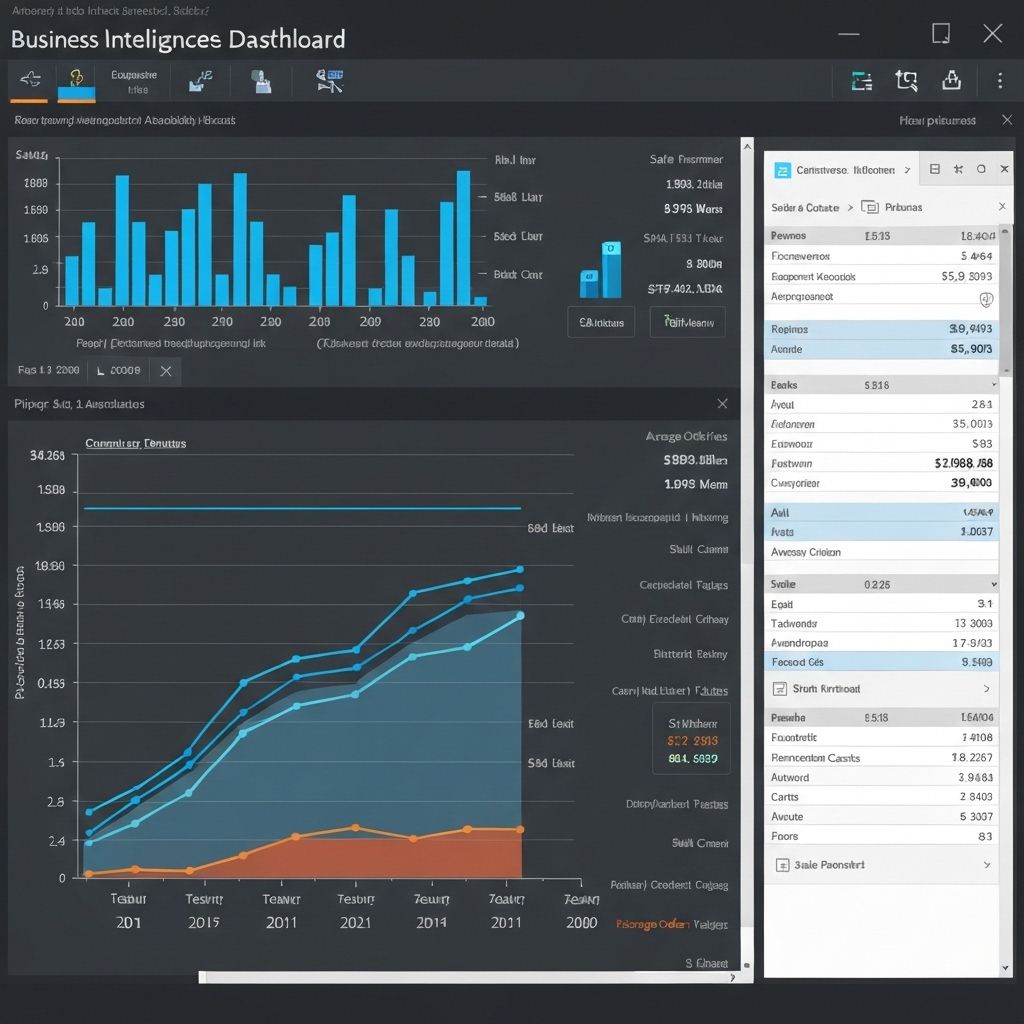Toggle the pin icon on the side panel header

(x=957, y=169)
